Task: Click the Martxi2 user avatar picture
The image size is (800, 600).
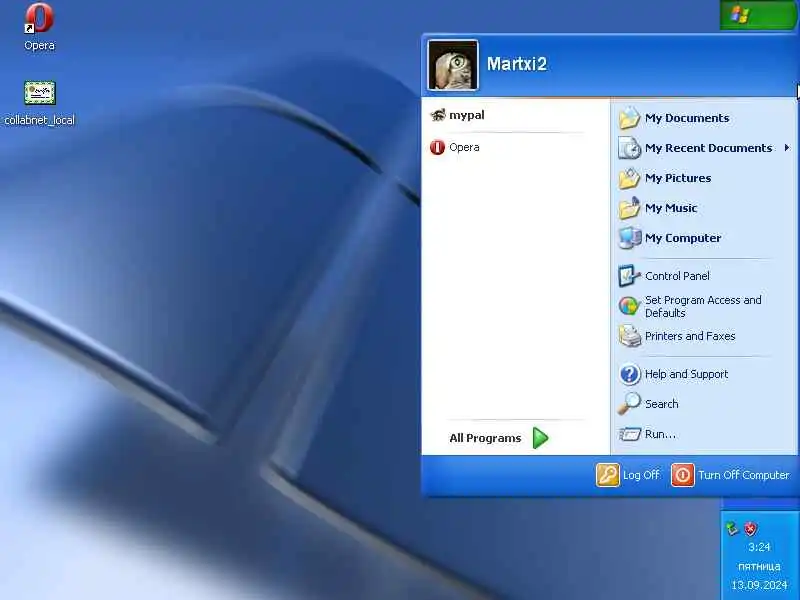Action: click(x=453, y=65)
